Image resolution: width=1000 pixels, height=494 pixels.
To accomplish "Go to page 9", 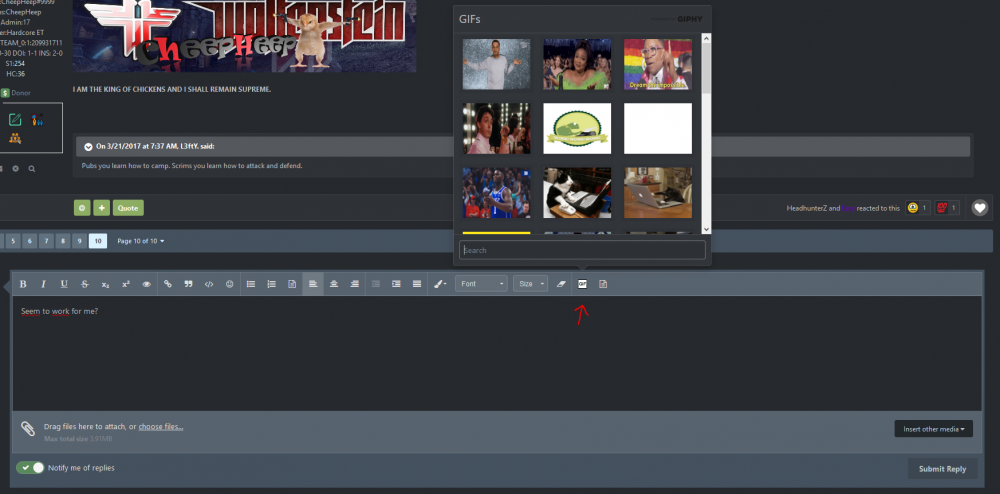I will click(x=79, y=241).
